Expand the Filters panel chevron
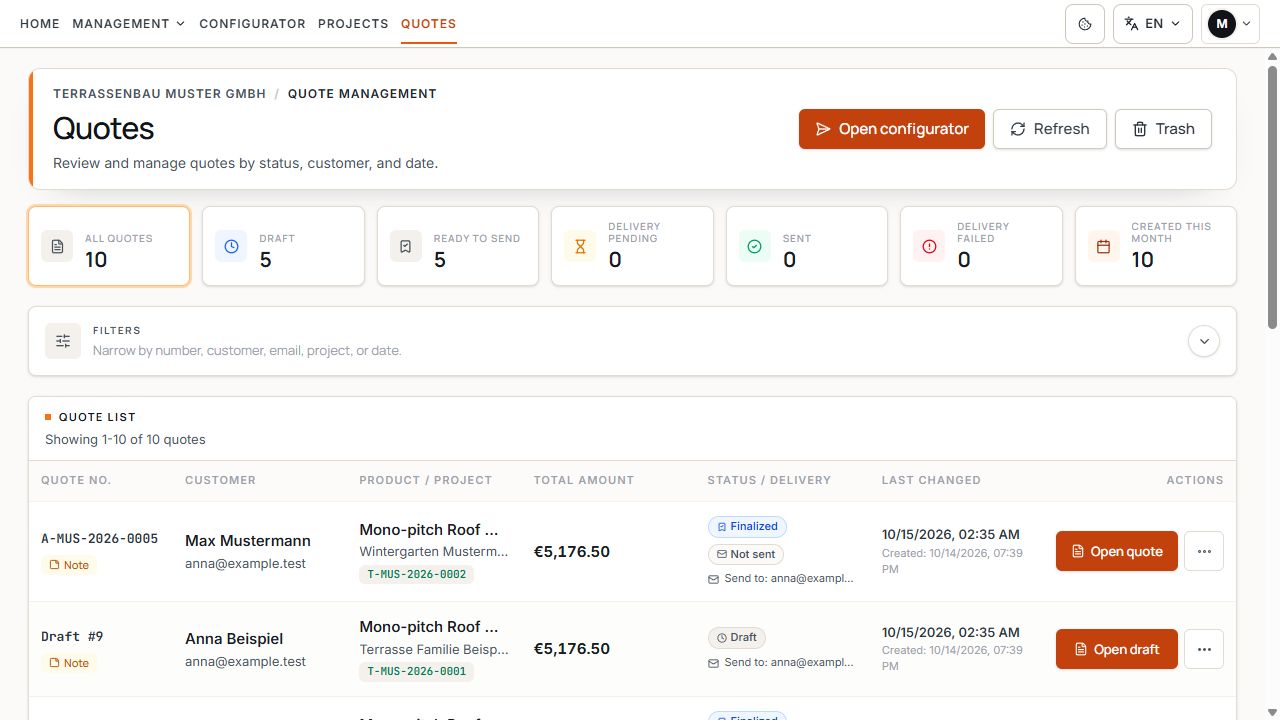The image size is (1280, 720). (1204, 341)
